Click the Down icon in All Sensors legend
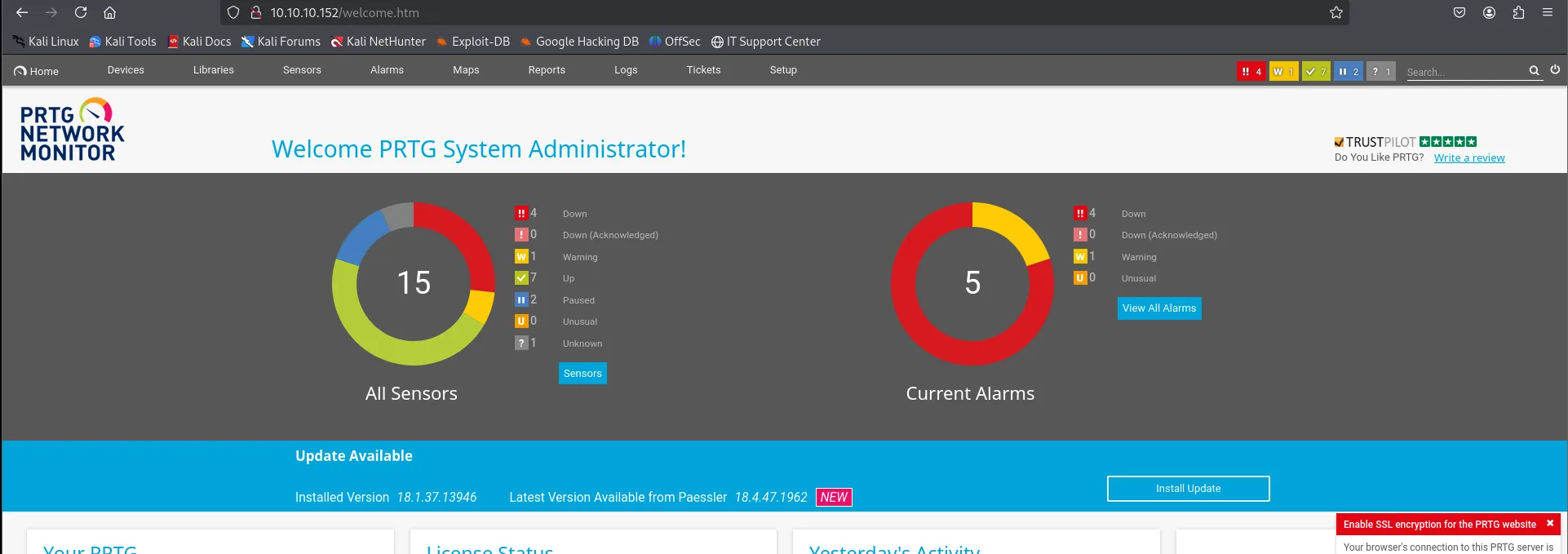 click(x=521, y=213)
